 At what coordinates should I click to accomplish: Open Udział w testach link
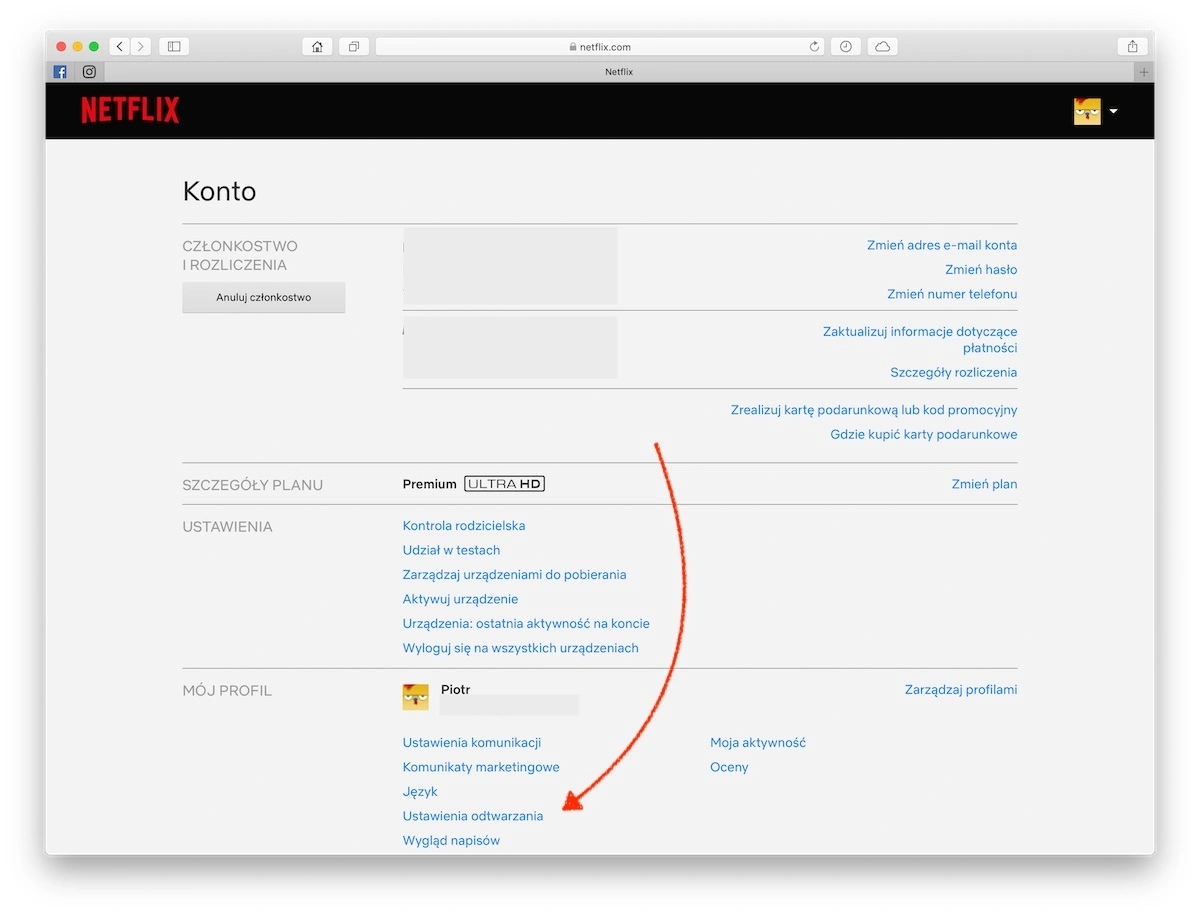pos(451,550)
